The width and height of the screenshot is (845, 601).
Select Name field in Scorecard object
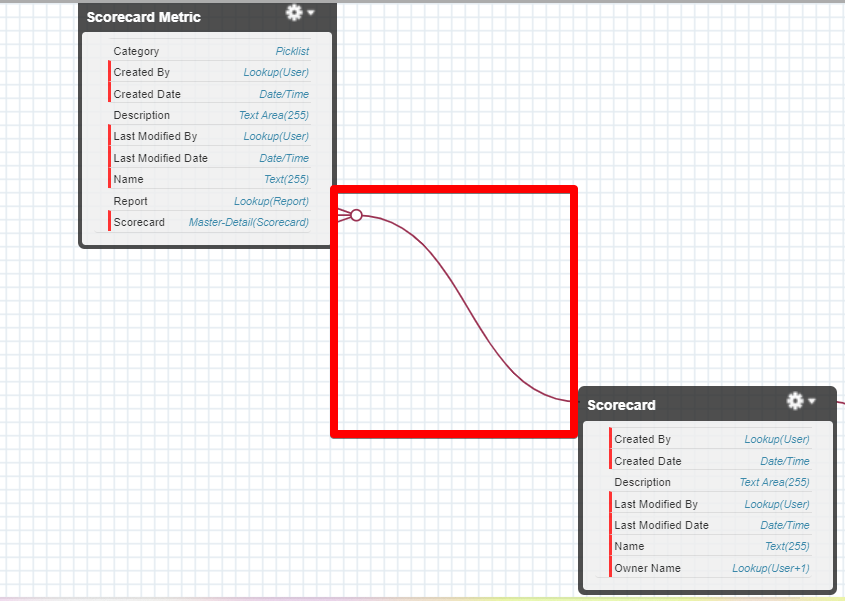click(x=710, y=547)
